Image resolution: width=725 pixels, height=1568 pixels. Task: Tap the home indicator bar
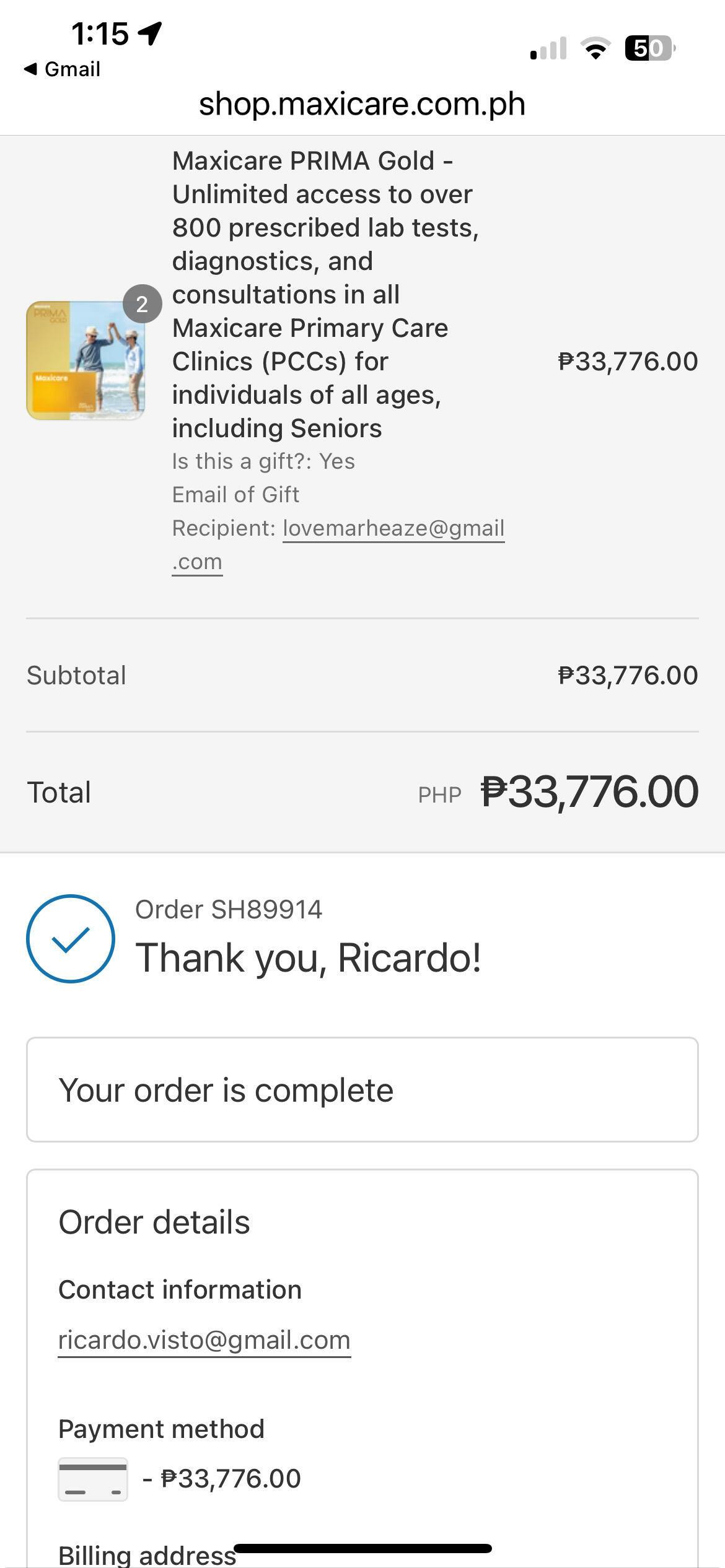point(362,1548)
